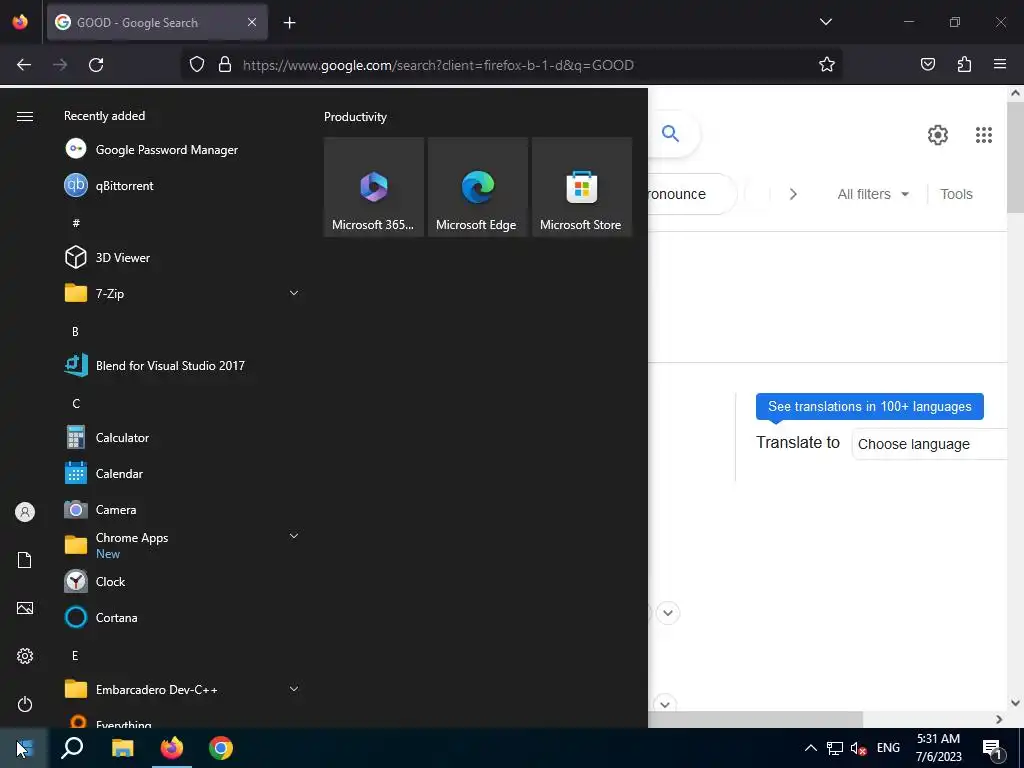Screen dimensions: 1024x768
Task: Click the Google search magnifier button
Action: (671, 133)
